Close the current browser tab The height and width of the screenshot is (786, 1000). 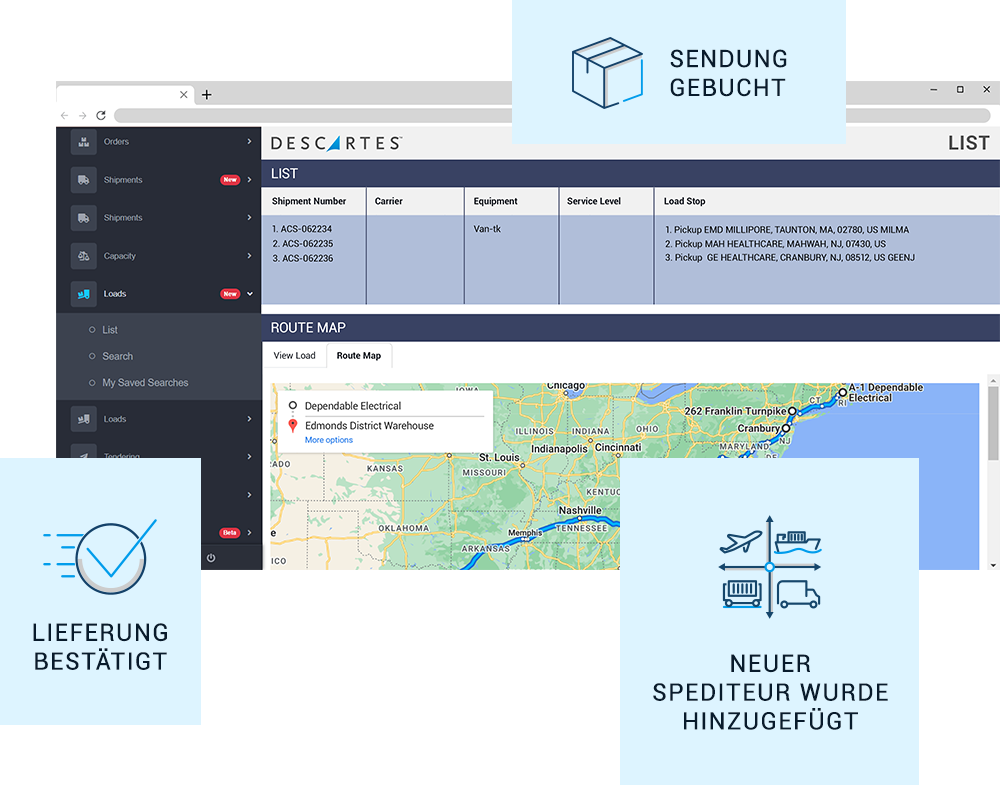[x=184, y=94]
